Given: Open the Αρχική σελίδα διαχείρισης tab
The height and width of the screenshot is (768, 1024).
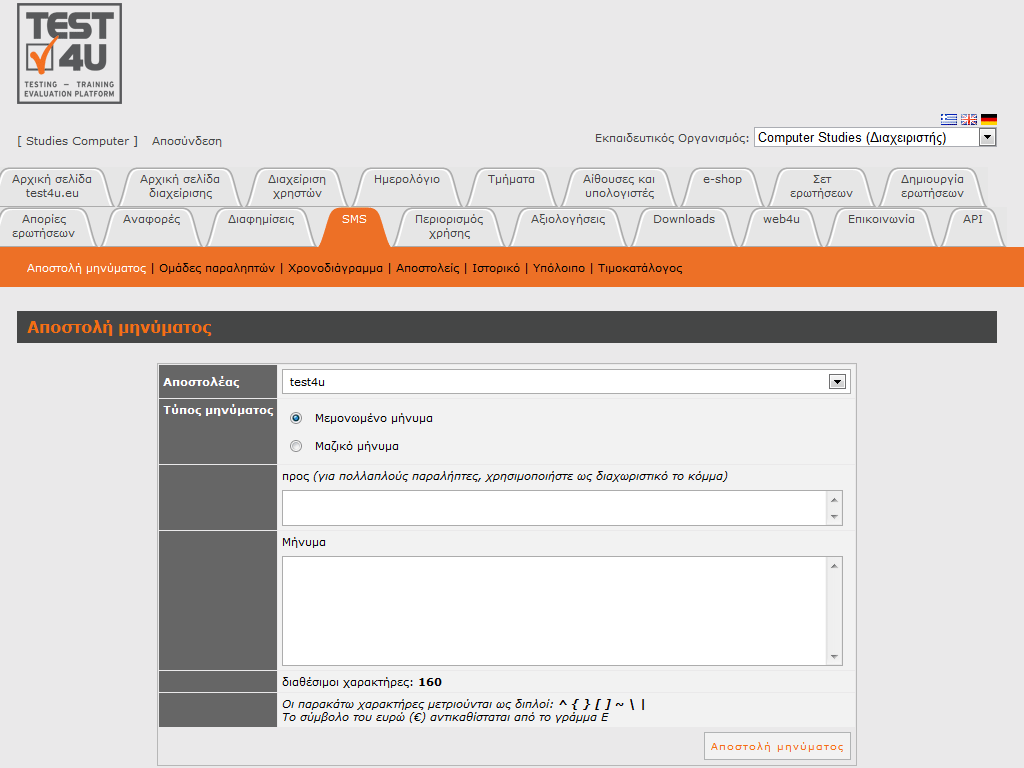Looking at the screenshot, I should tap(180, 186).
